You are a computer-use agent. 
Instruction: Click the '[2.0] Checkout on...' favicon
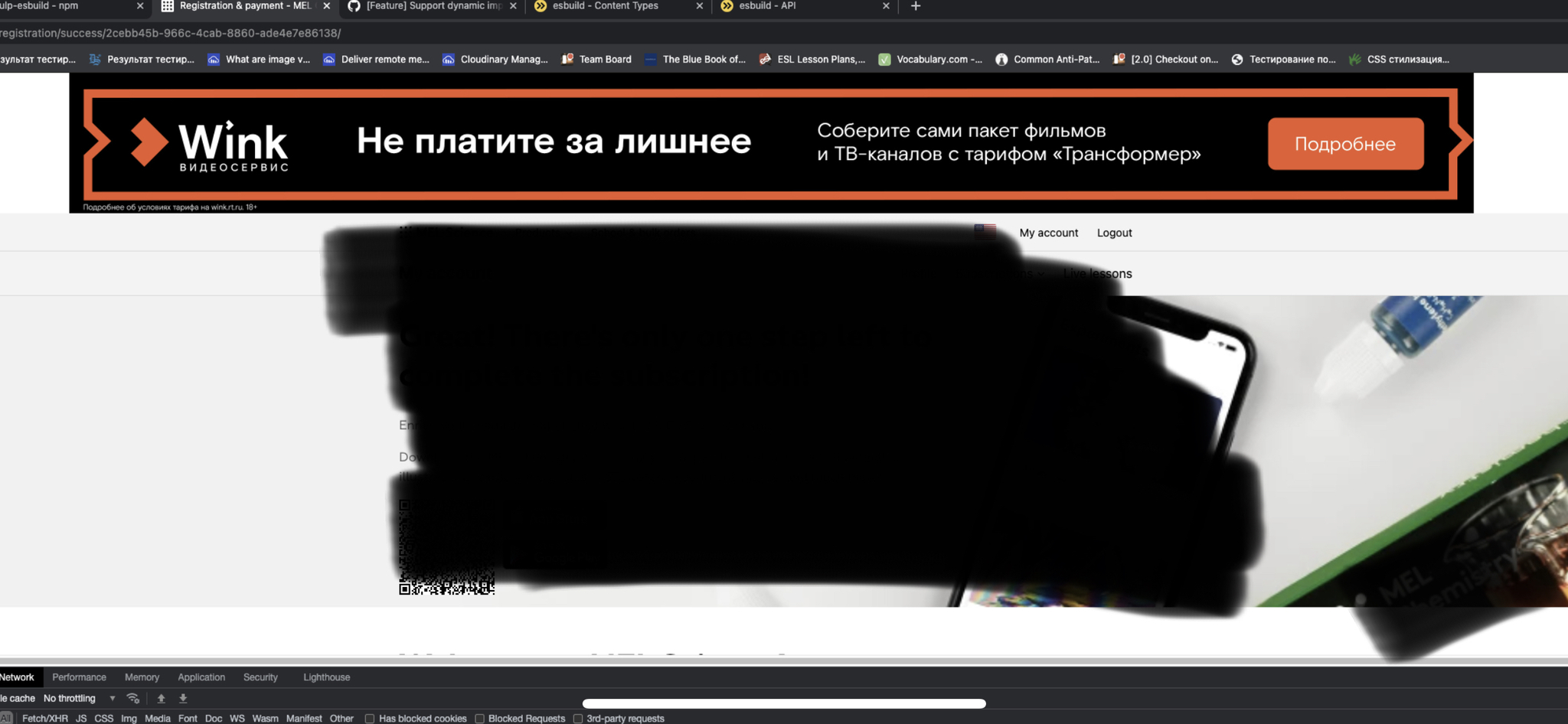(1119, 59)
